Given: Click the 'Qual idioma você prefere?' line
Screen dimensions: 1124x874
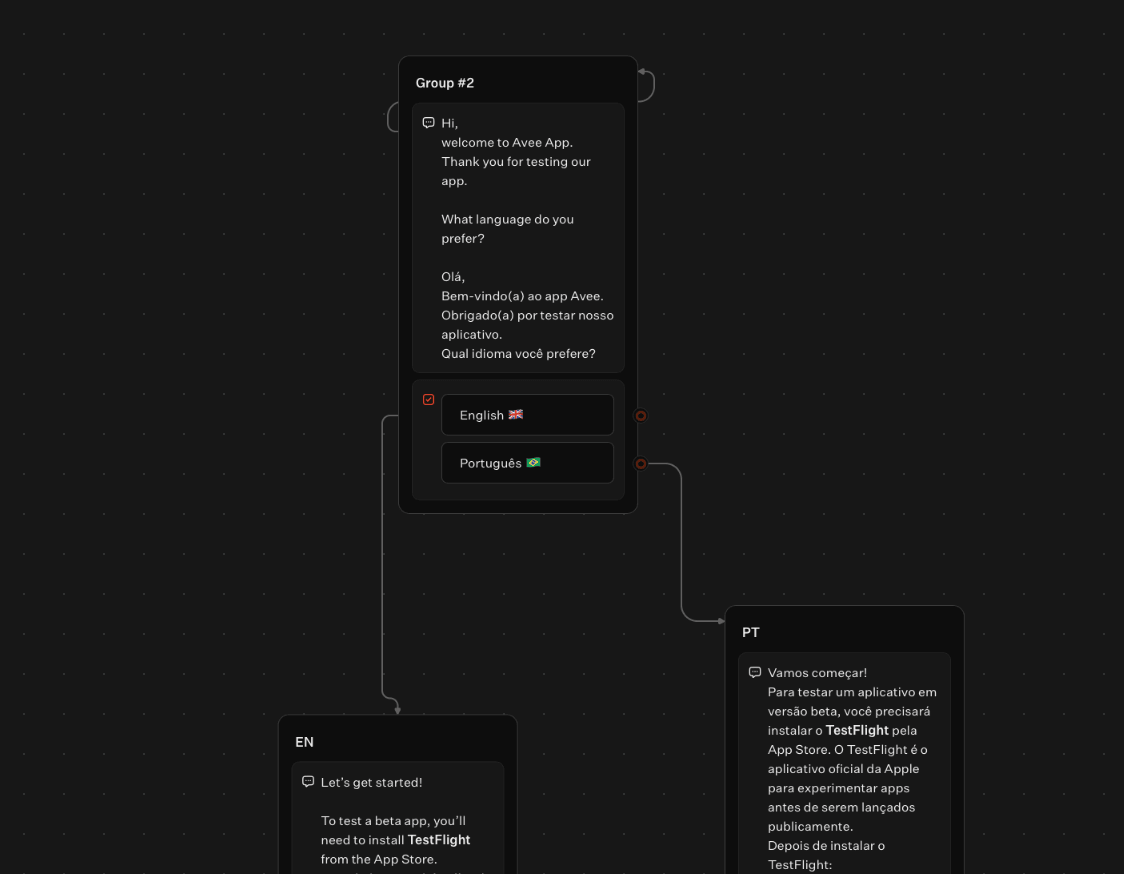Looking at the screenshot, I should point(518,353).
